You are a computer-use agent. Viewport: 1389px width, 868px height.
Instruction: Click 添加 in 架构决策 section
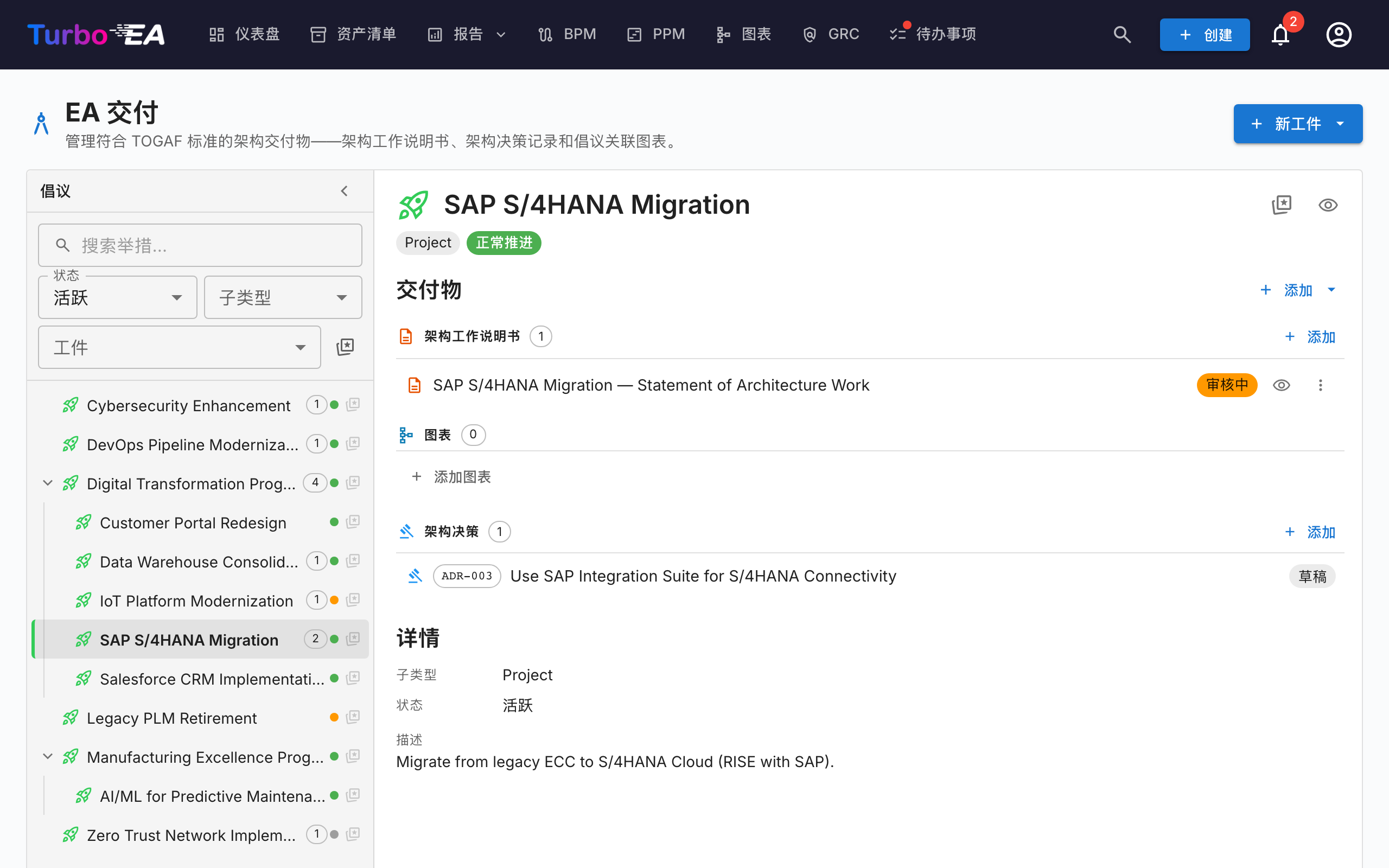[1310, 532]
